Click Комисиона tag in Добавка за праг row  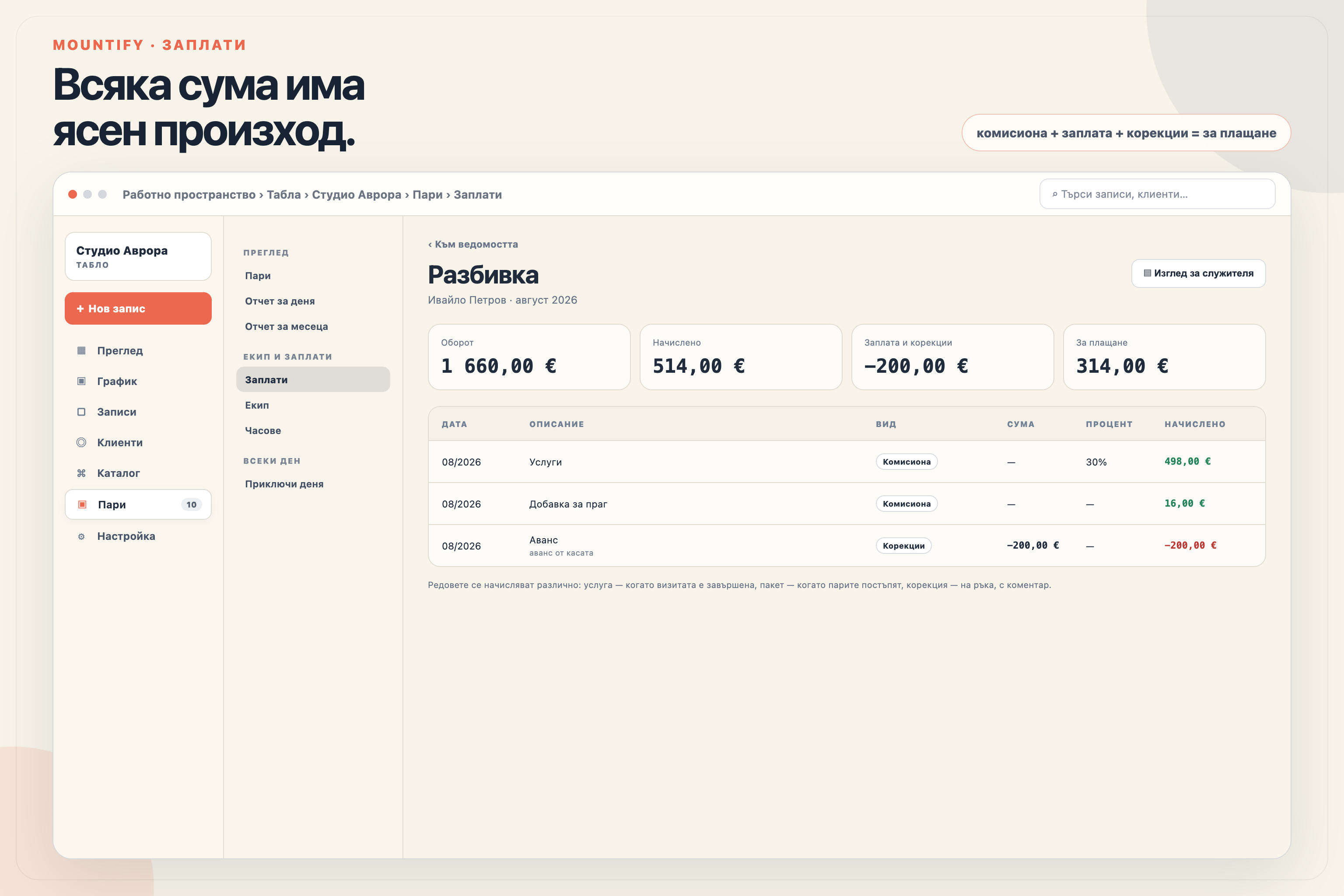coord(906,504)
